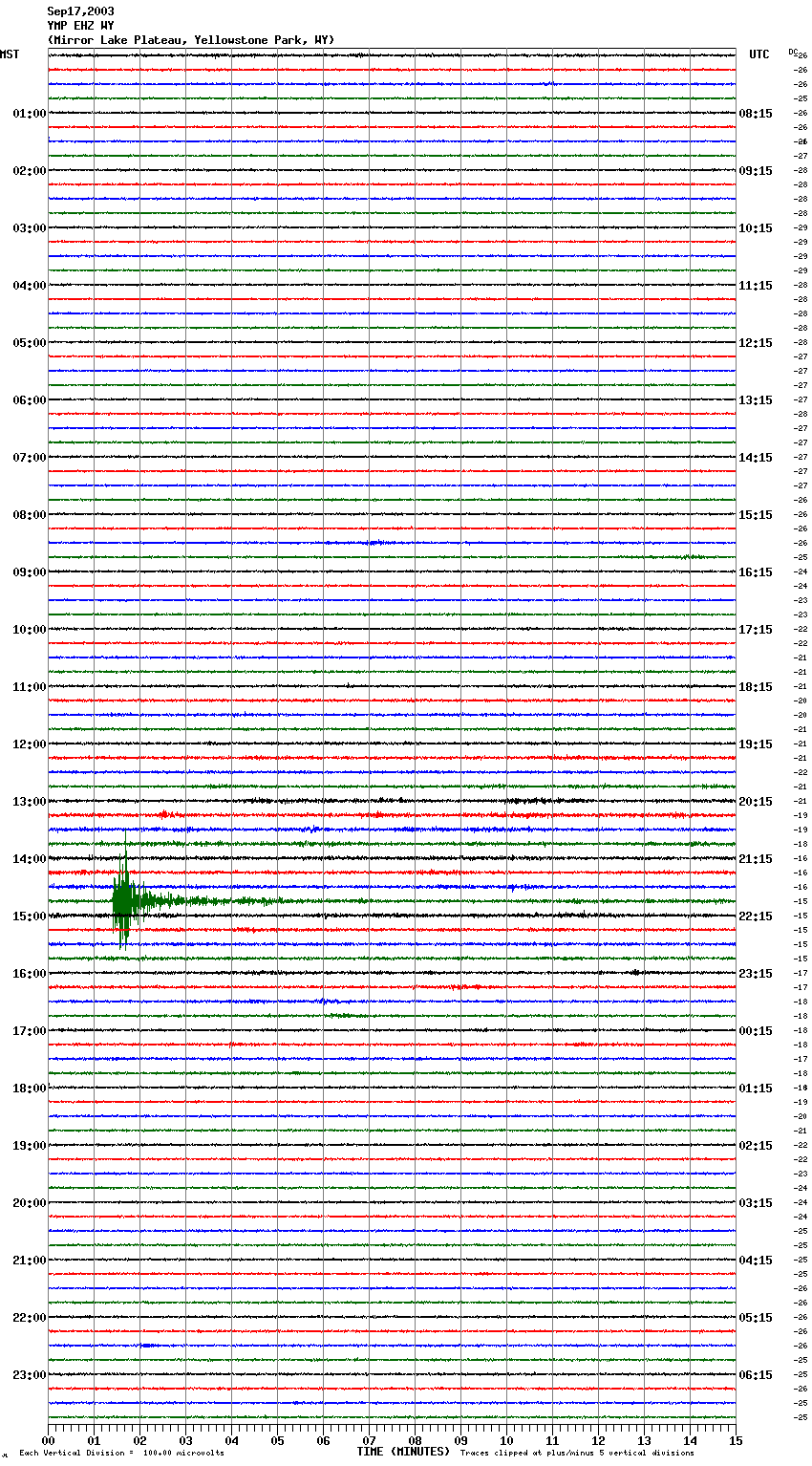Select the 09:00 MST hour label

tap(30, 572)
